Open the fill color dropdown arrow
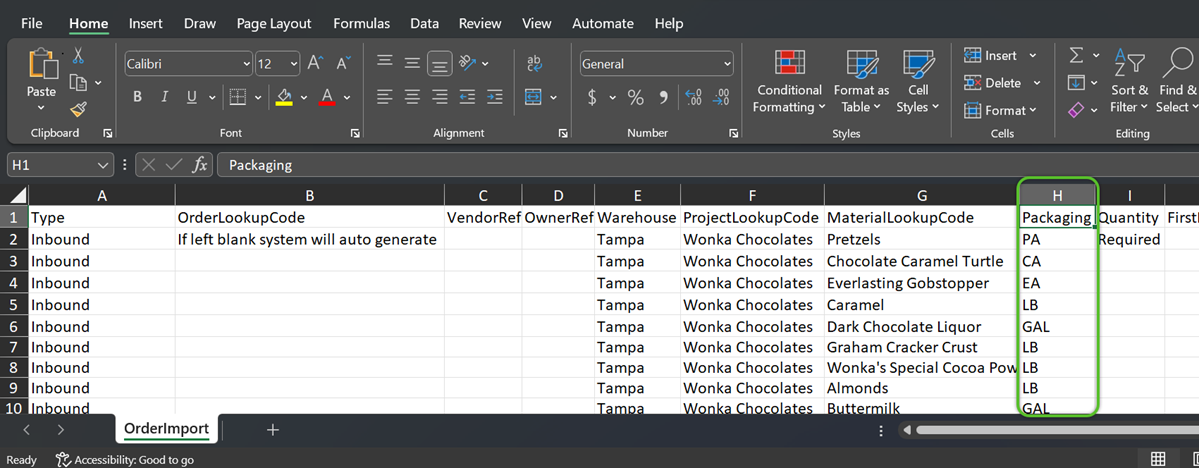The width and height of the screenshot is (1199, 468). (x=304, y=98)
